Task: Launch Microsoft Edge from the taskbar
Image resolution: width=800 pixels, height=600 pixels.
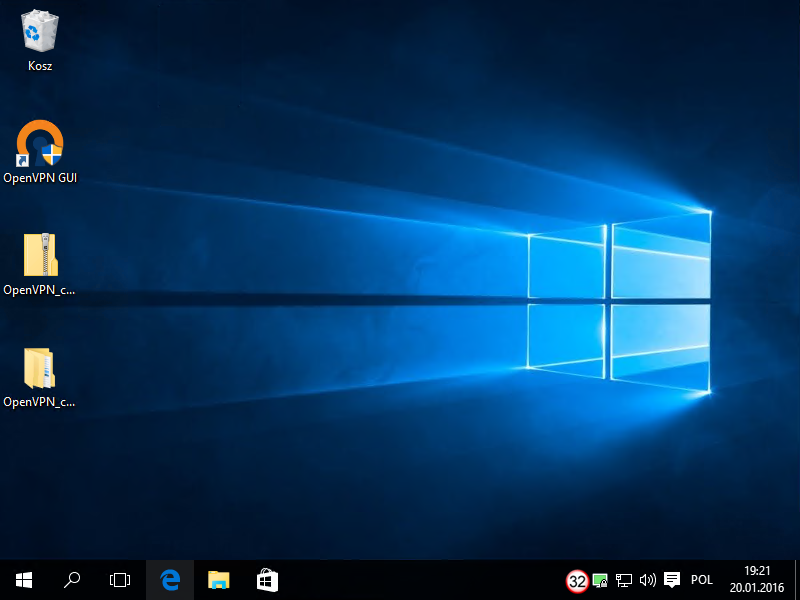Action: tap(170, 580)
